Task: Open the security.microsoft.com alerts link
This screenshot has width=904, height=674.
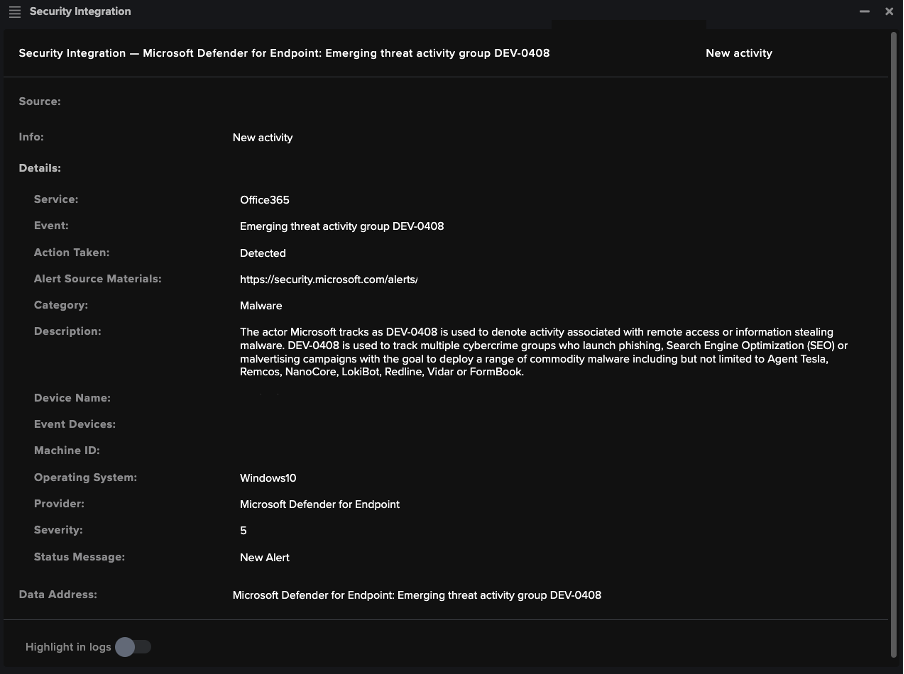Action: pos(328,279)
